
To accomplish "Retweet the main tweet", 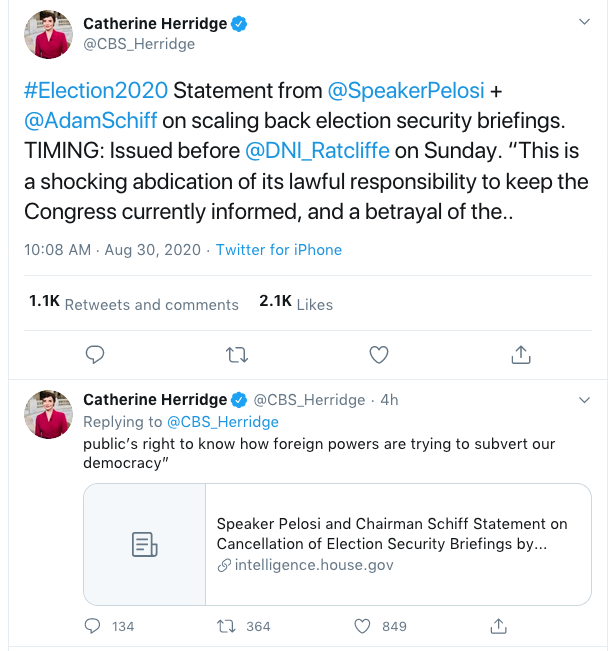I will click(x=237, y=354).
